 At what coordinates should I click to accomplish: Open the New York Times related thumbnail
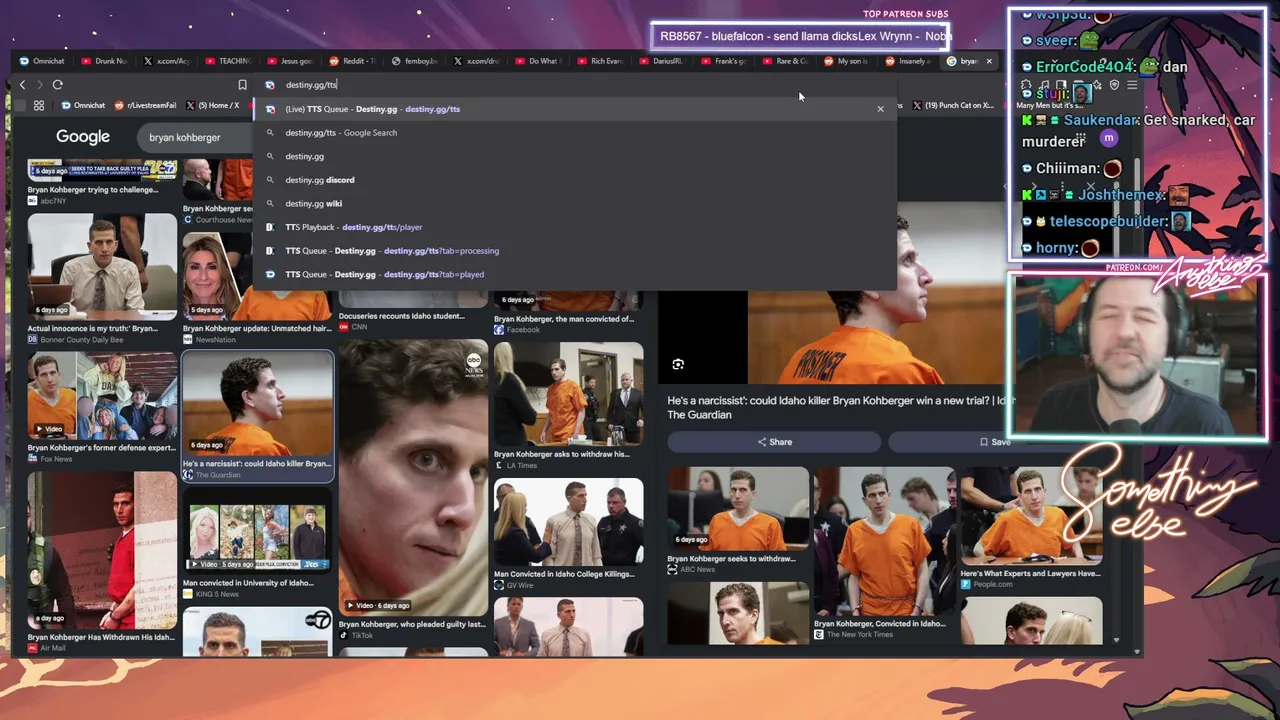coord(885,541)
